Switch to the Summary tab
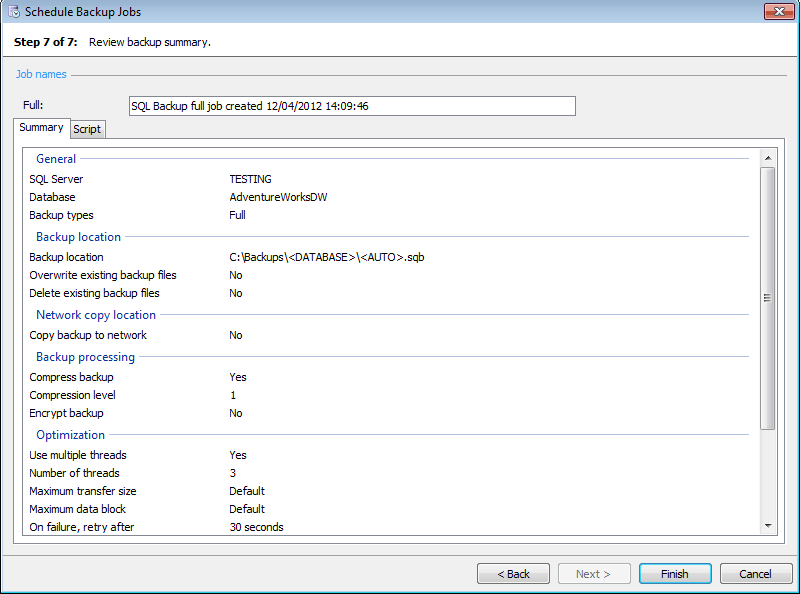Screen dimensions: 800x594 41,128
